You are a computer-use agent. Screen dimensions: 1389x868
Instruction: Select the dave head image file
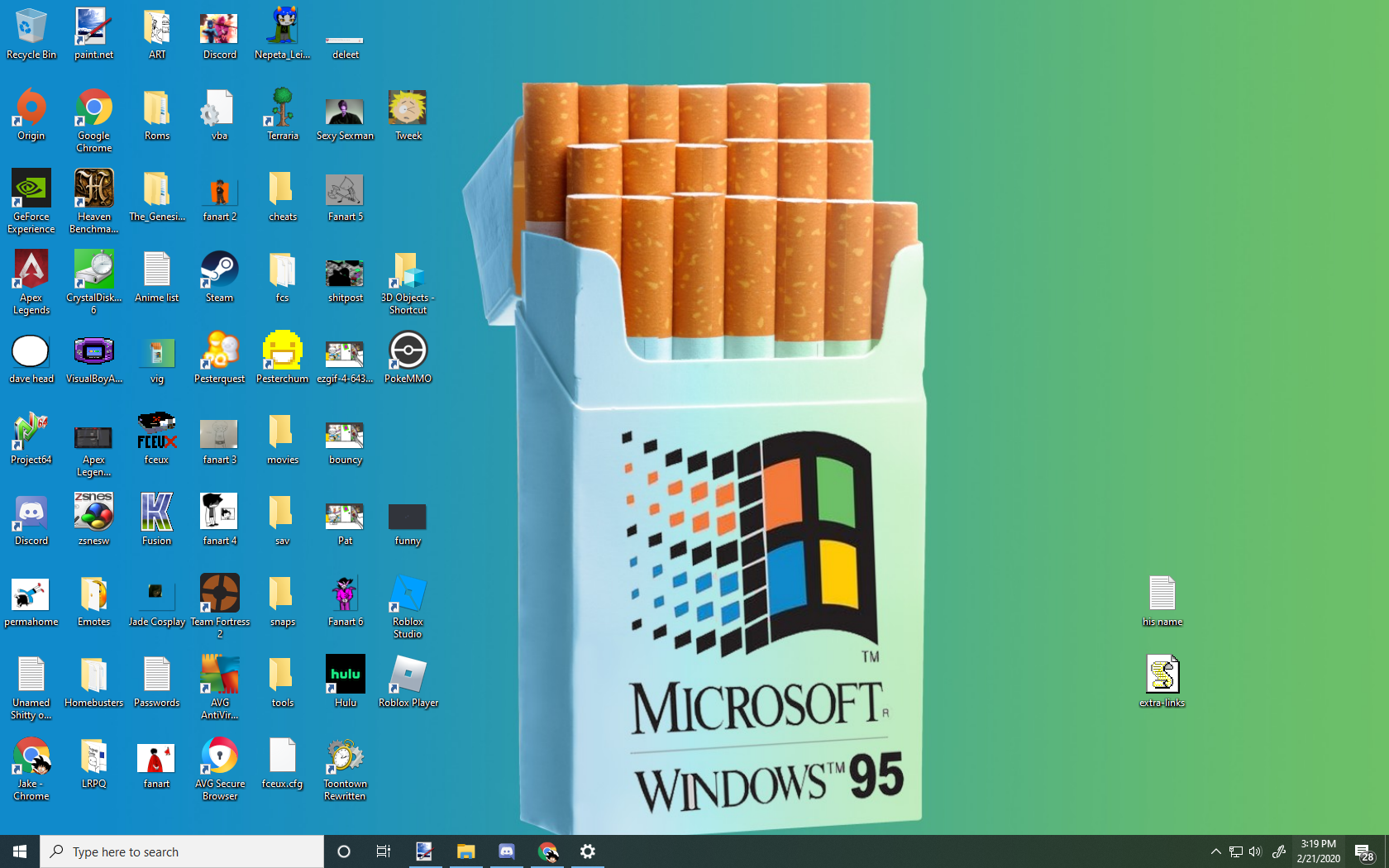pos(31,358)
